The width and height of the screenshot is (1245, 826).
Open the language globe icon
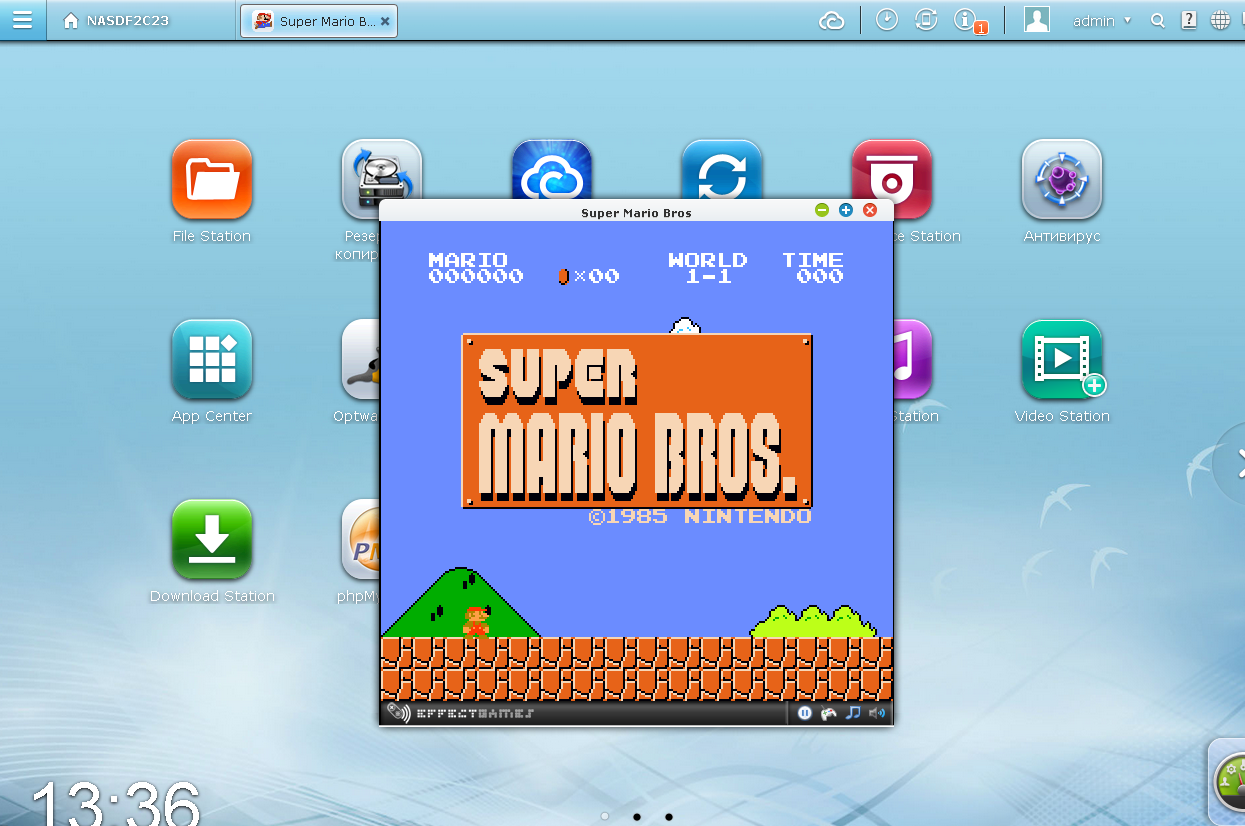tap(1220, 20)
